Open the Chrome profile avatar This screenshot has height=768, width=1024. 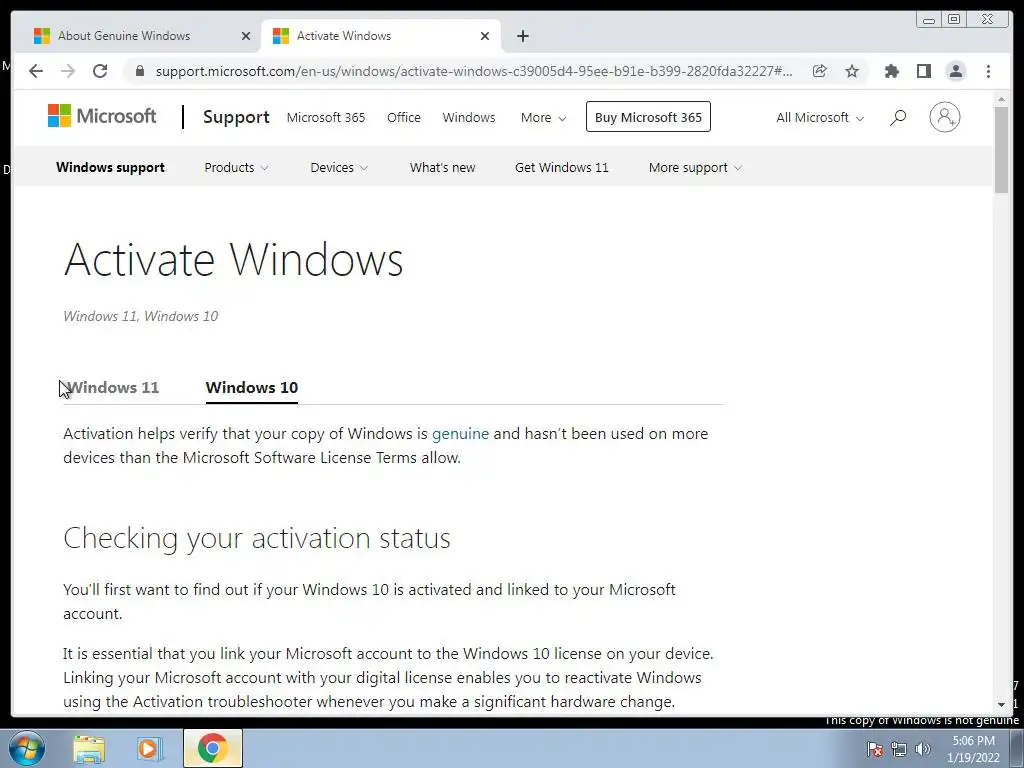[955, 71]
